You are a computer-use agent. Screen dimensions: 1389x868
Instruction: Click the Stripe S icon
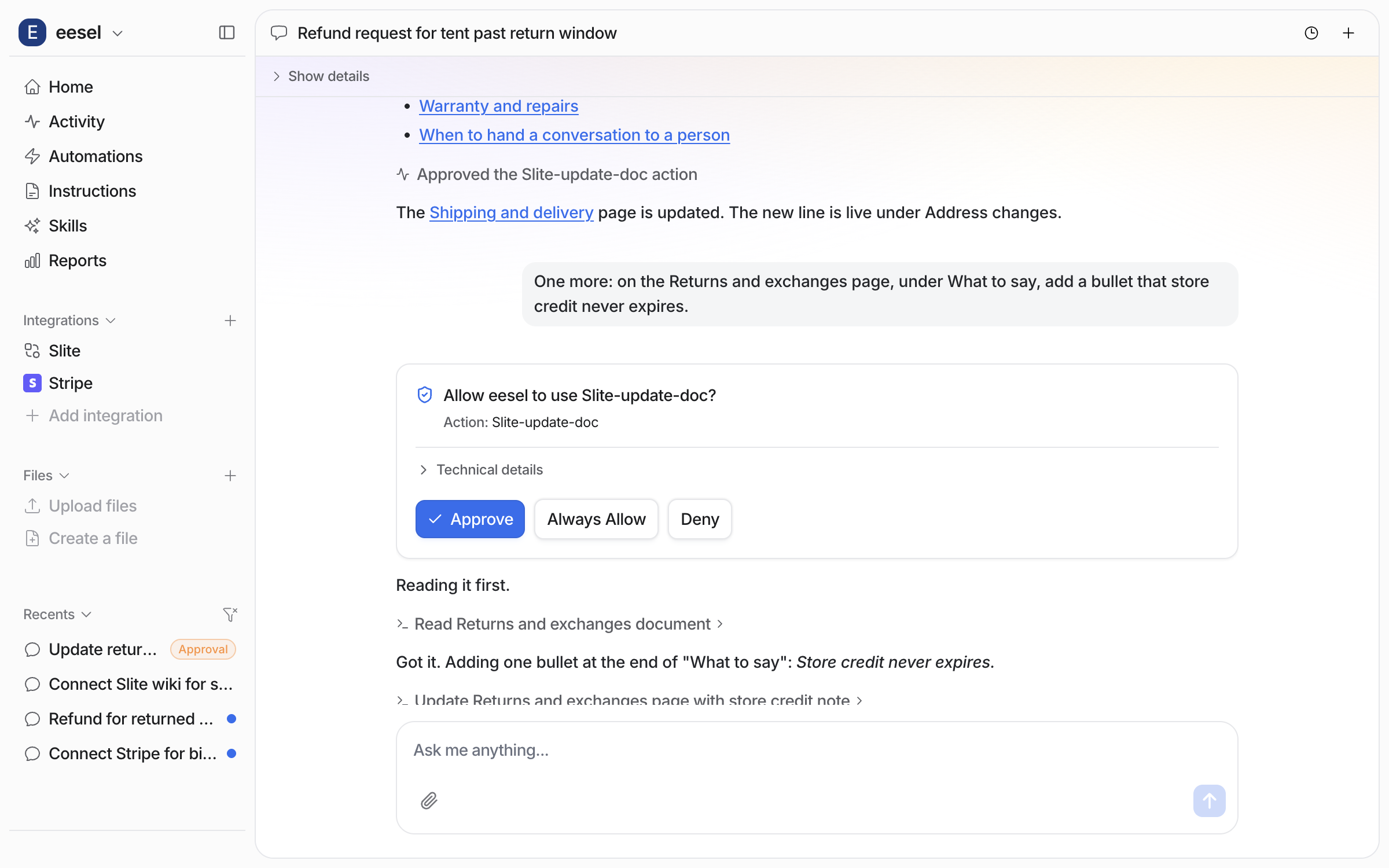(x=32, y=383)
